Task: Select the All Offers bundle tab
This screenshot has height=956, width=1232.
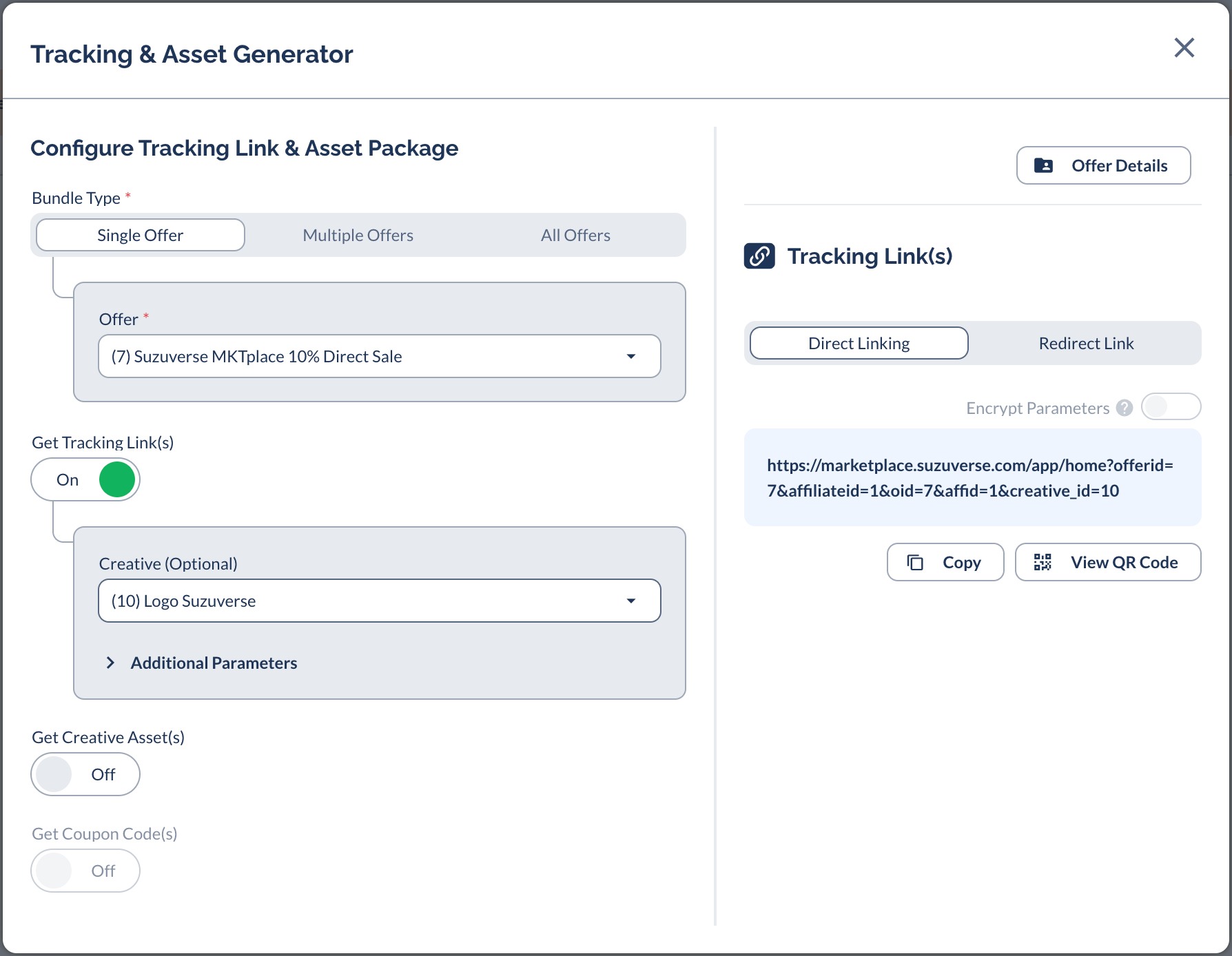Action: (x=575, y=235)
